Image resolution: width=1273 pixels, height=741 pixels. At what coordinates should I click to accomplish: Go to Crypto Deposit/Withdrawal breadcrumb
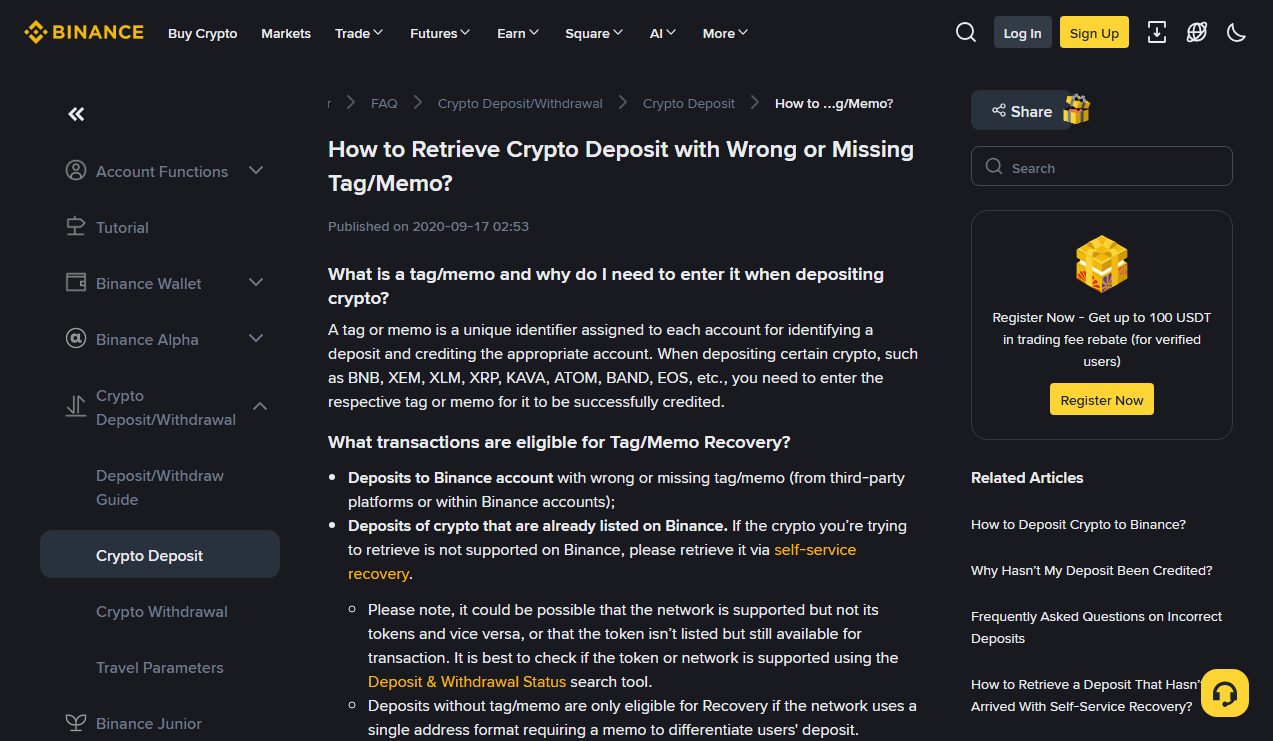[x=520, y=103]
